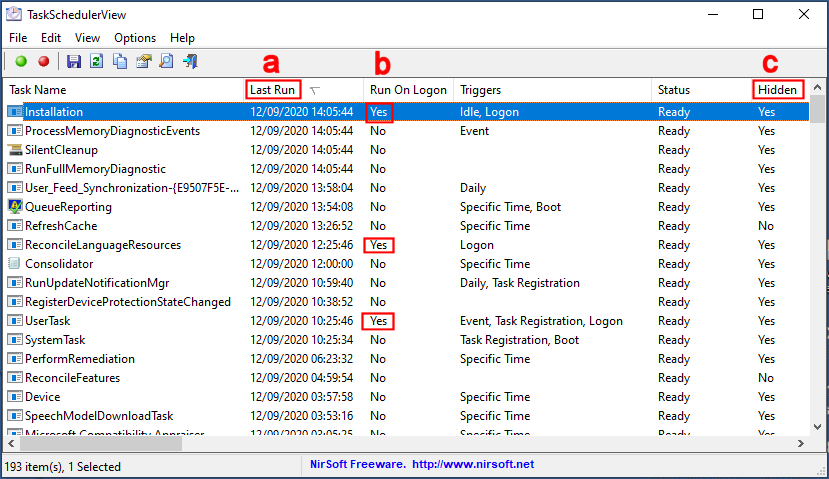Sort by the Status column header
Screen dimensions: 829x479
[673, 90]
